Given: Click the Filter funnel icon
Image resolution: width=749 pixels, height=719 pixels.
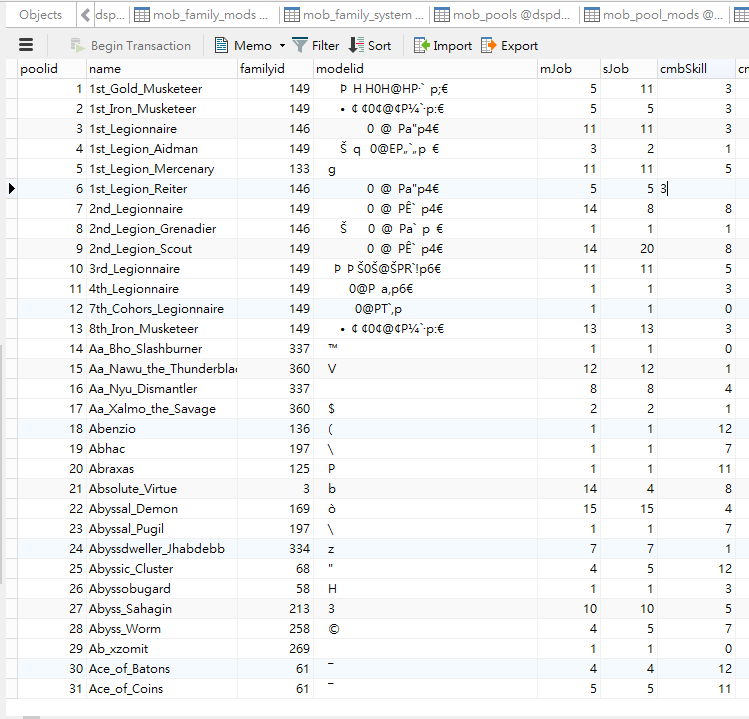Looking at the screenshot, I should pos(300,45).
